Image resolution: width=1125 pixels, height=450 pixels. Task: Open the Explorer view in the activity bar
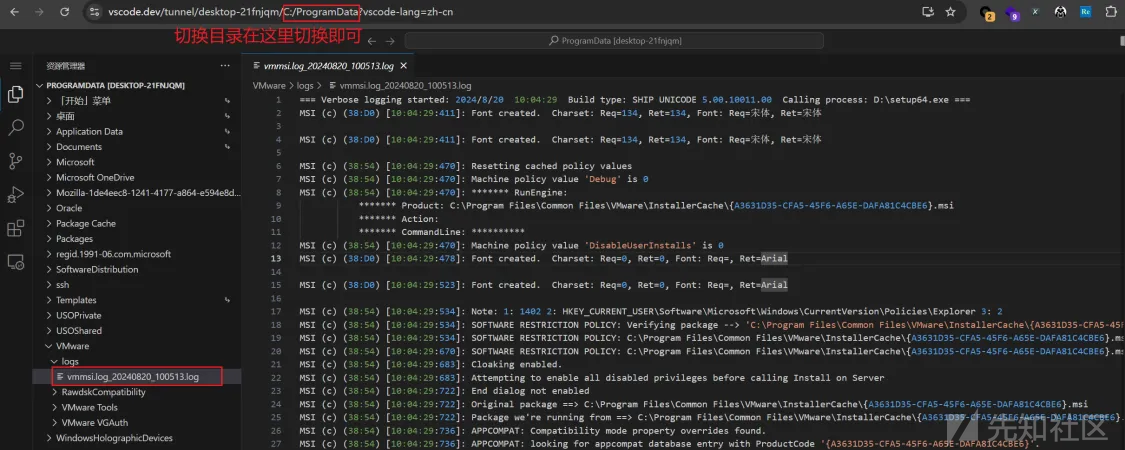coord(15,94)
